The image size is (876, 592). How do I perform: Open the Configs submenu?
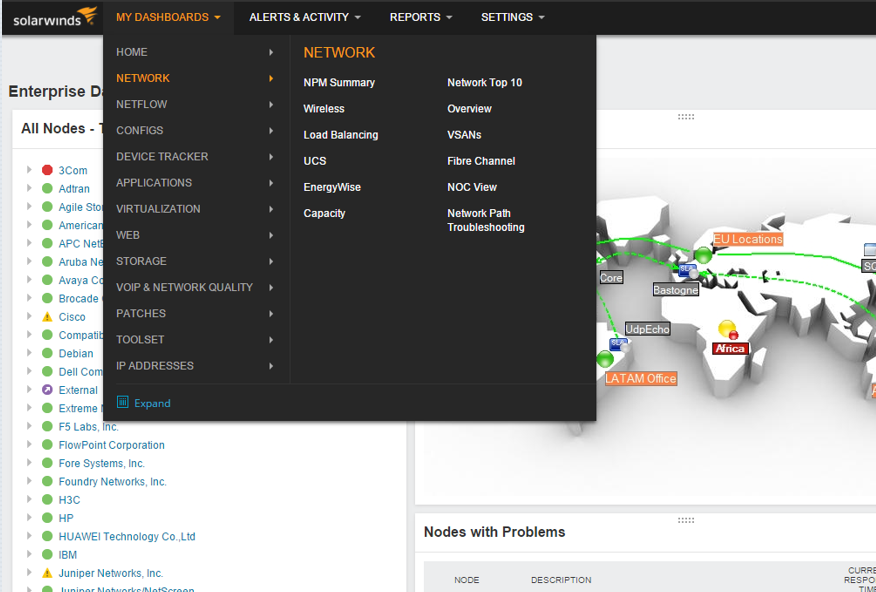tap(196, 131)
